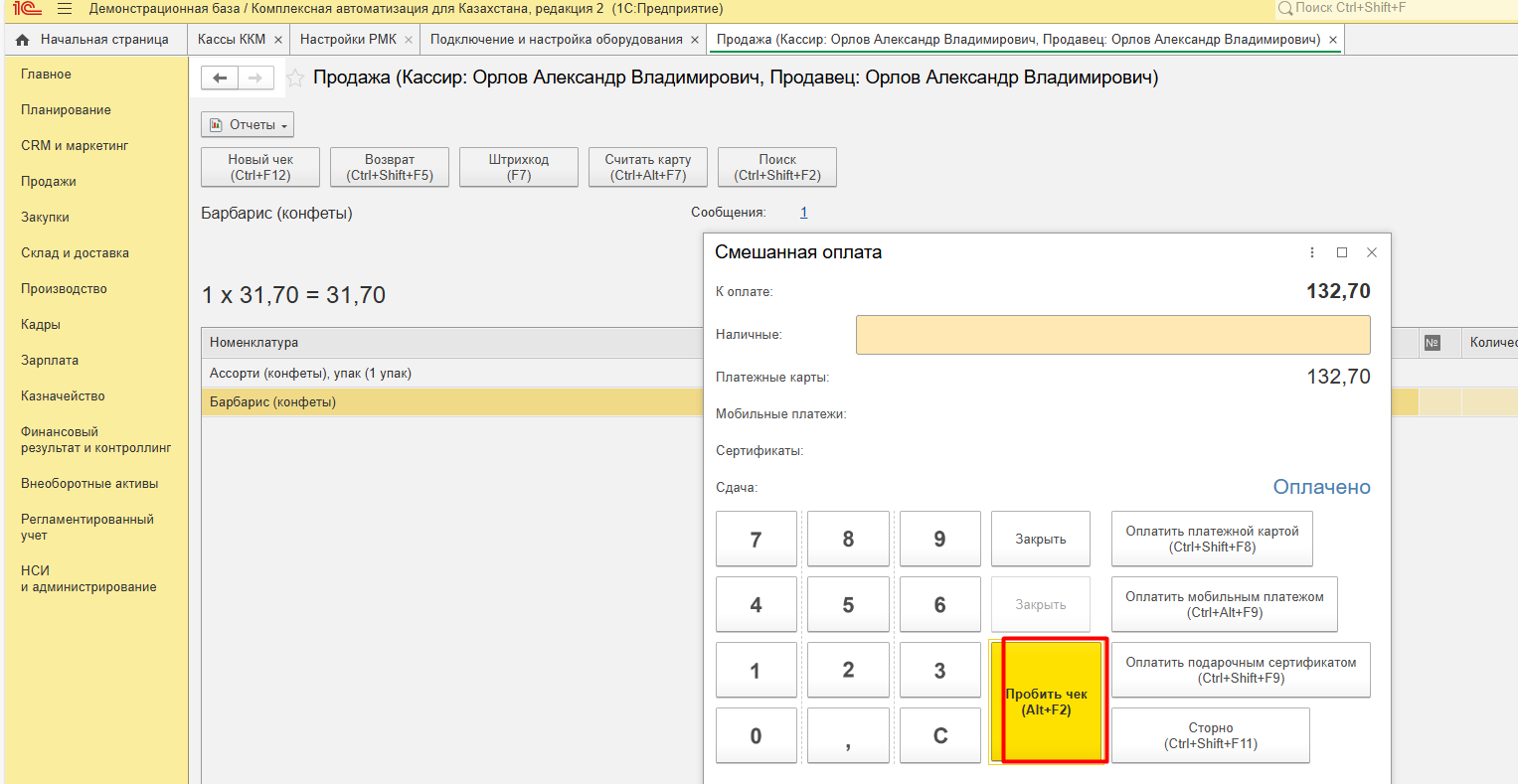The image size is (1518, 784).
Task: Click the 1C main menu hamburger icon
Action: point(65,9)
